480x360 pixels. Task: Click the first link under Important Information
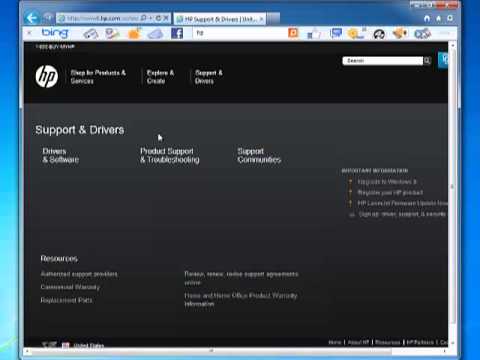(x=387, y=182)
